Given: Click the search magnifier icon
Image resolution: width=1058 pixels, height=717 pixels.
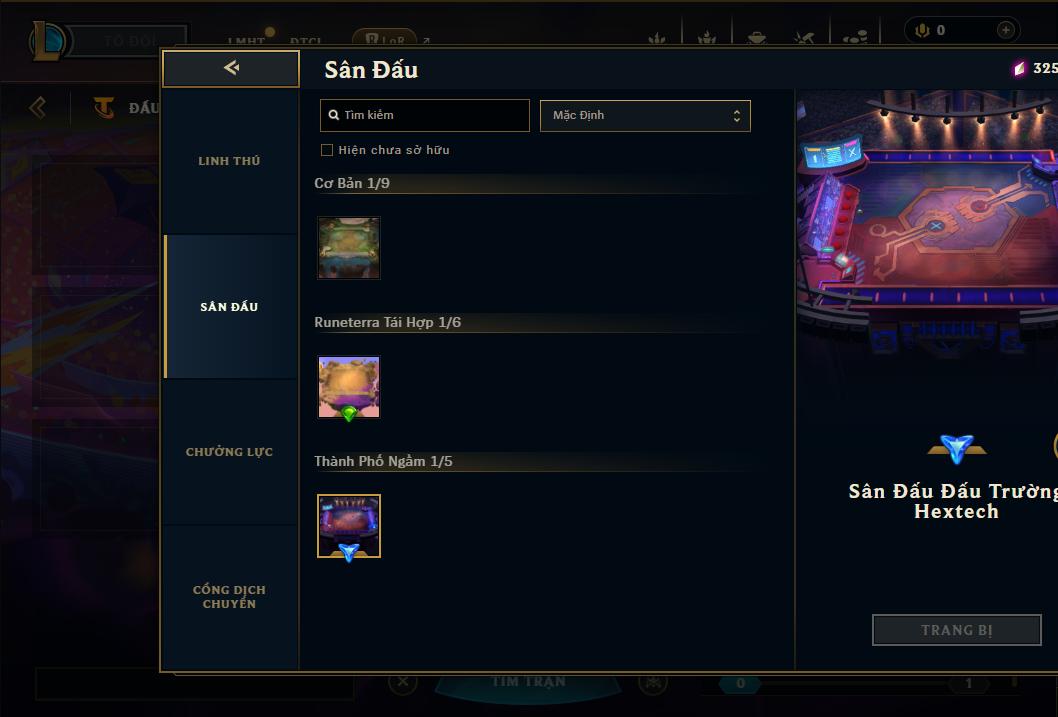Looking at the screenshot, I should 333,115.
